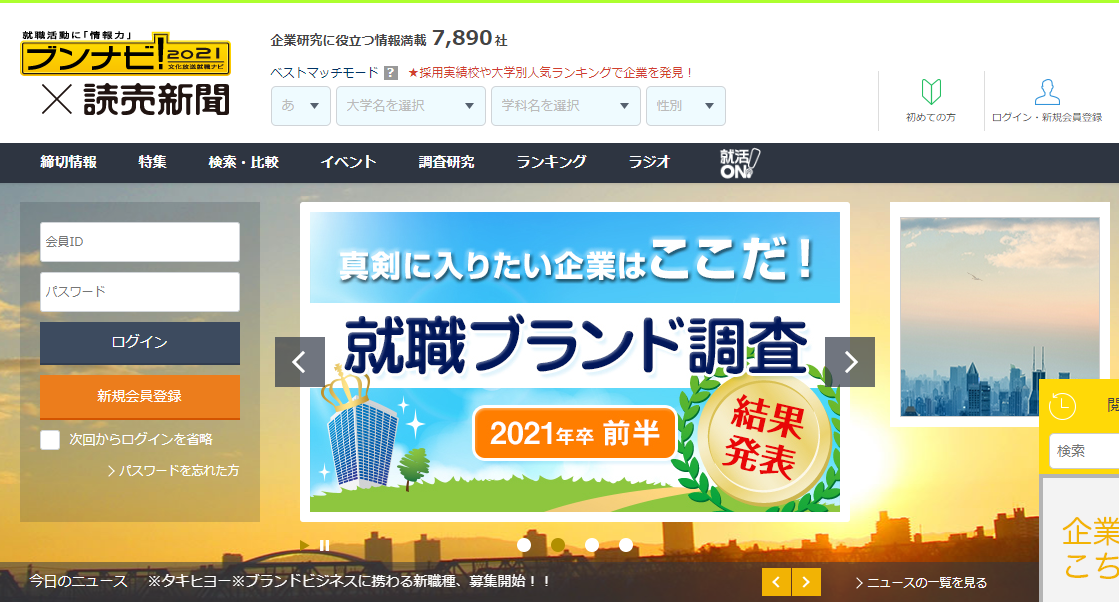Click the city skyline image on right
Image resolution: width=1119 pixels, height=602 pixels.
click(1000, 317)
